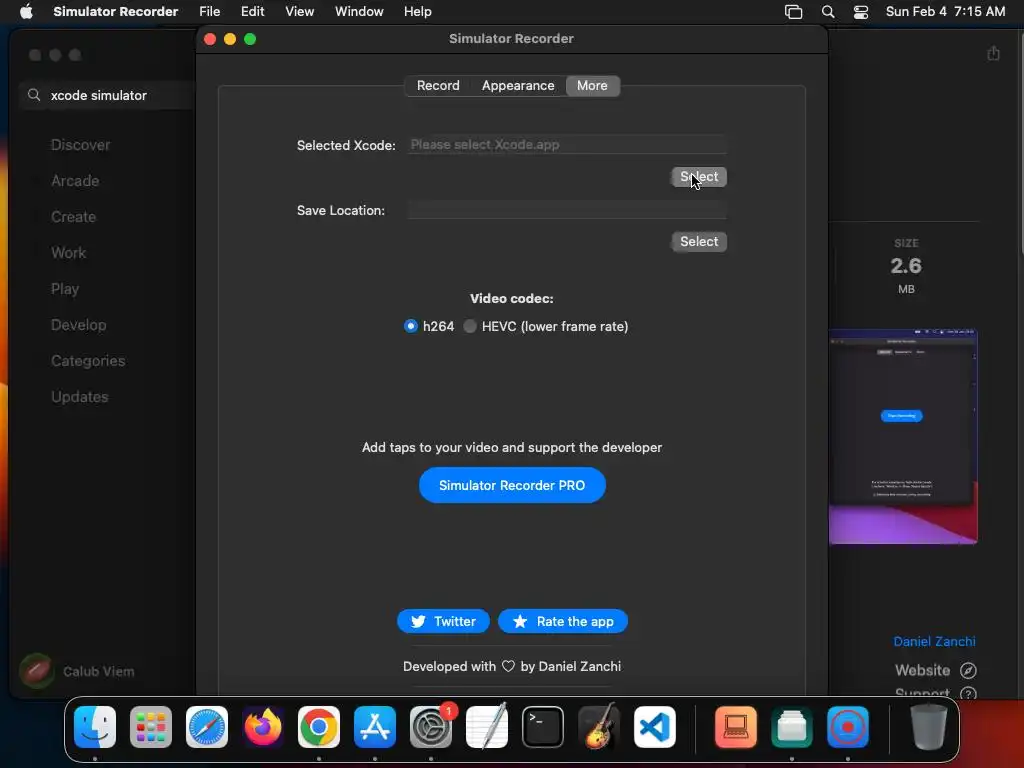Select HEVC (lower frame rate) codec
1024x768 pixels.
coord(470,326)
